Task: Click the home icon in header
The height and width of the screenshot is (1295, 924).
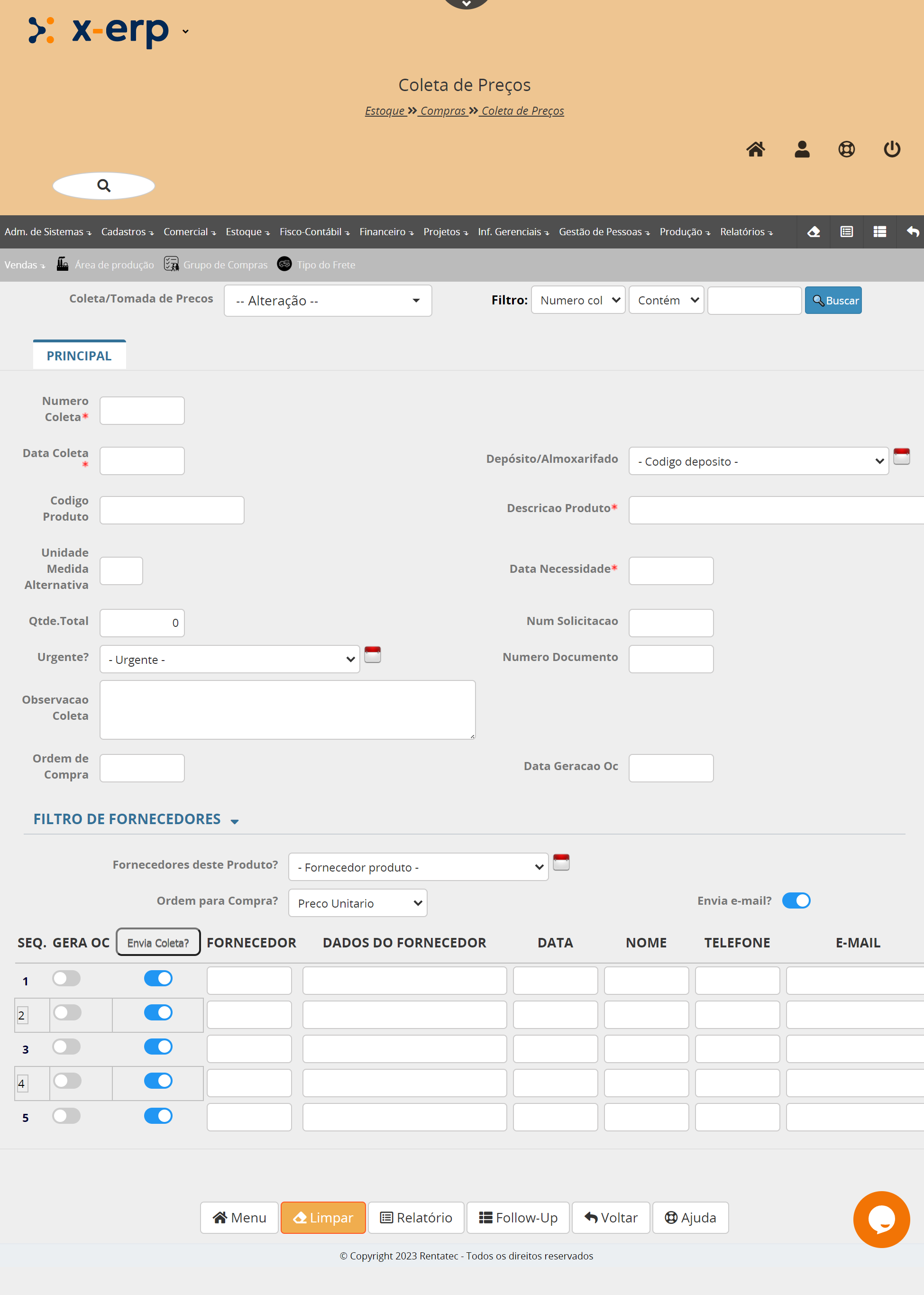Action: click(756, 149)
